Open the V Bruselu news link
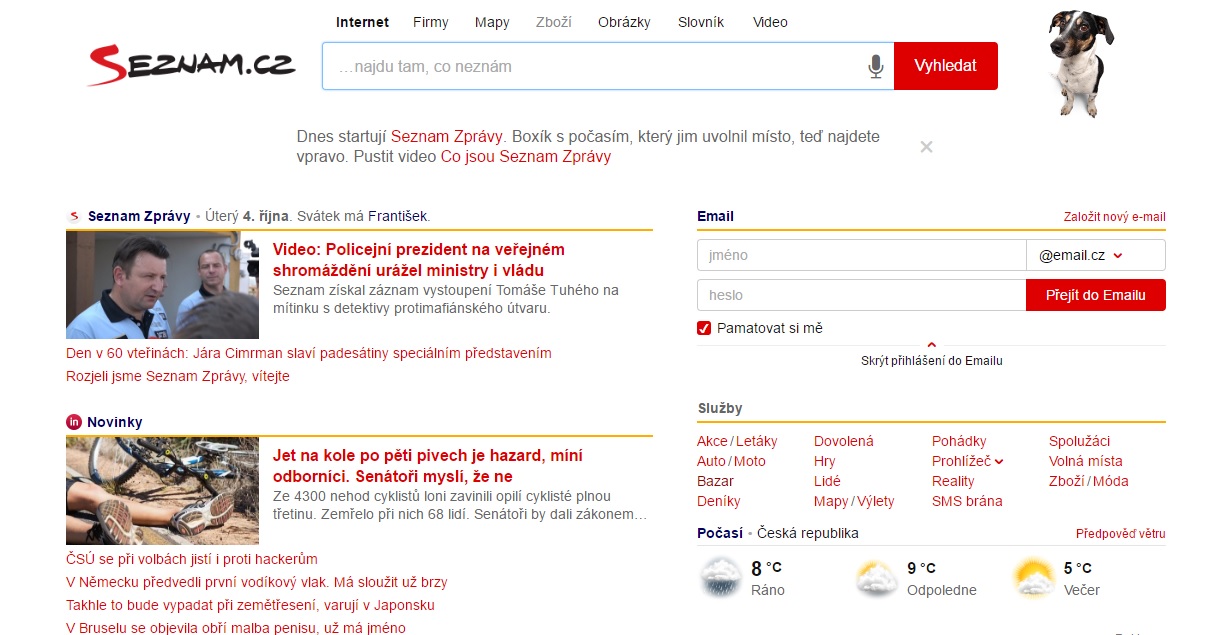 [x=236, y=628]
